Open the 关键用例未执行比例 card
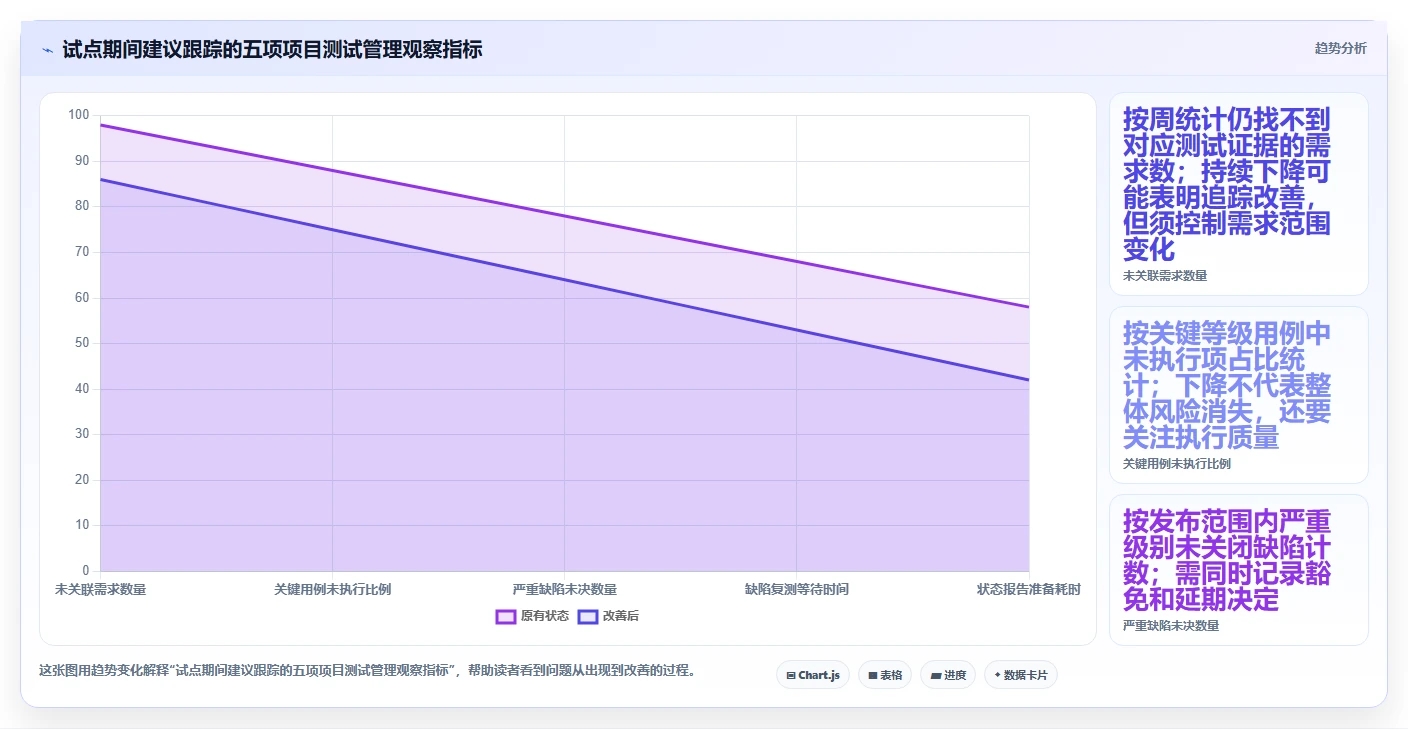The width and height of the screenshot is (1408, 729). pos(1238,395)
